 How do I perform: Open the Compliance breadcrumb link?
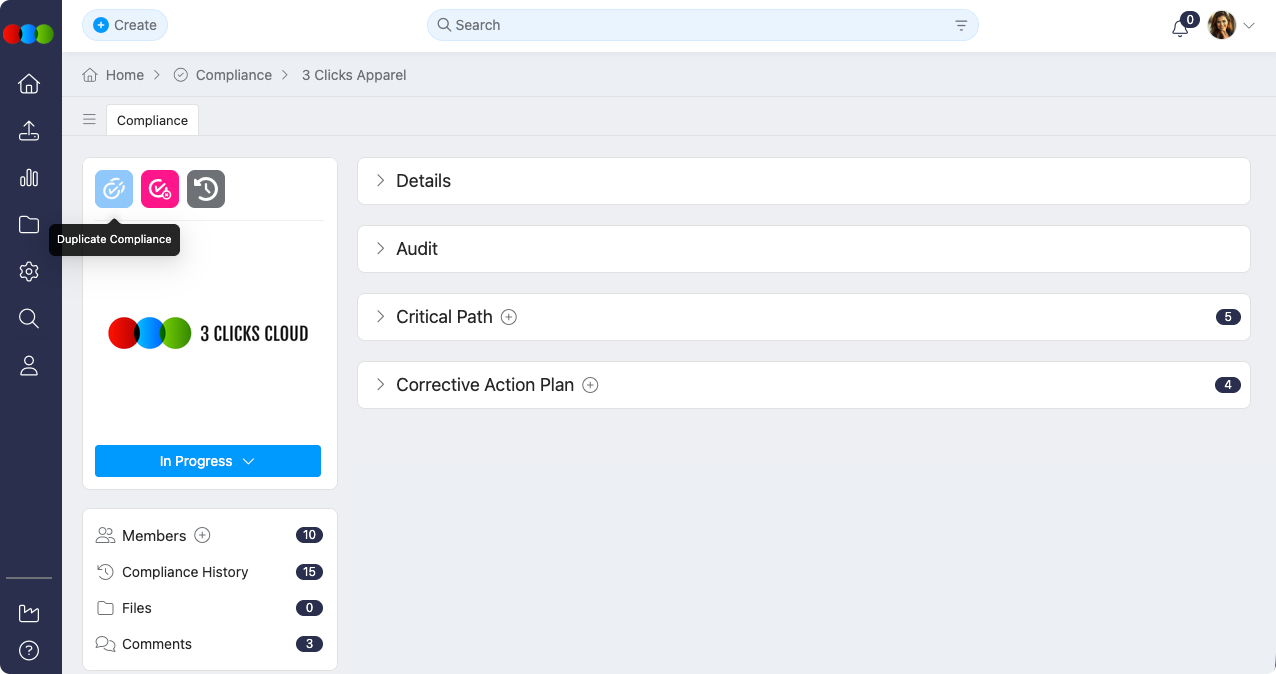[x=234, y=75]
